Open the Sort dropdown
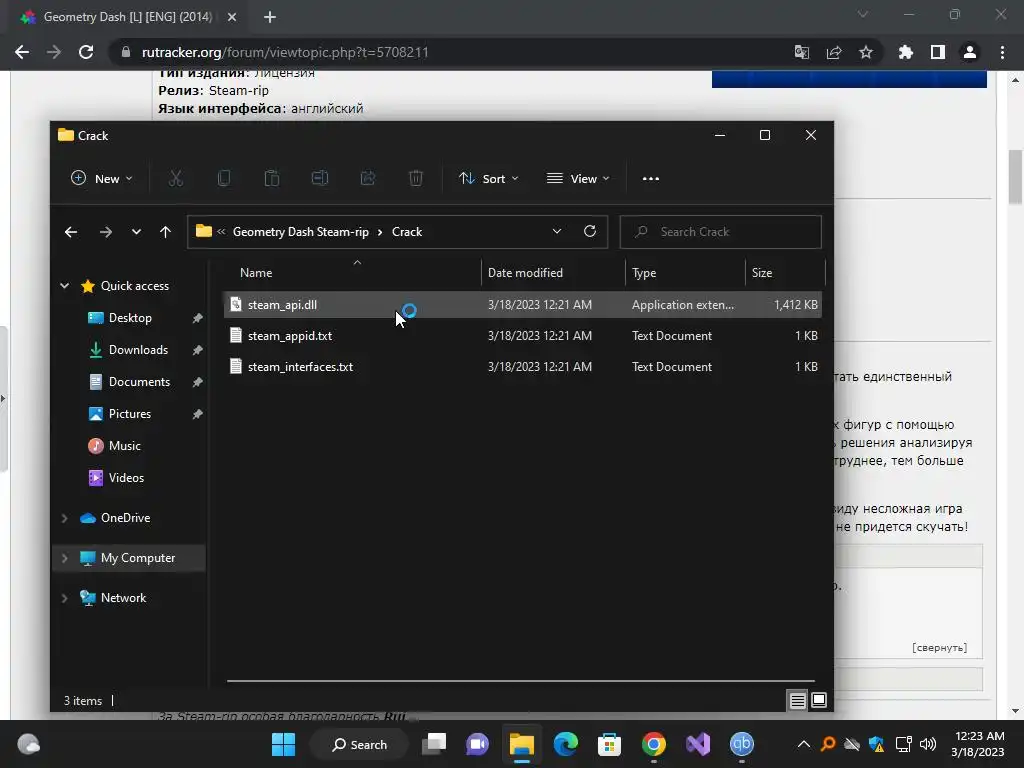 (x=488, y=178)
